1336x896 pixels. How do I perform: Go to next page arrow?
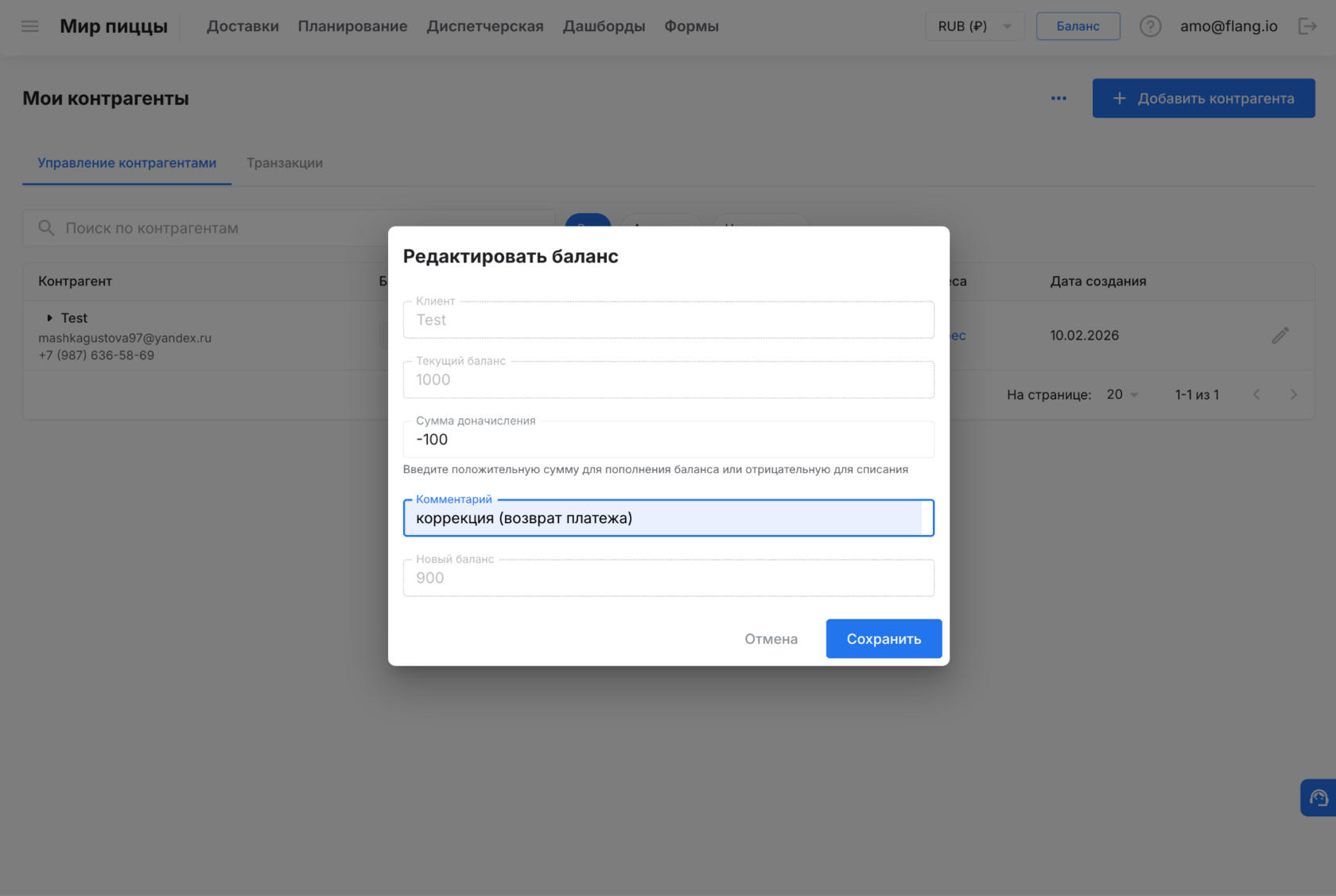[x=1293, y=394]
